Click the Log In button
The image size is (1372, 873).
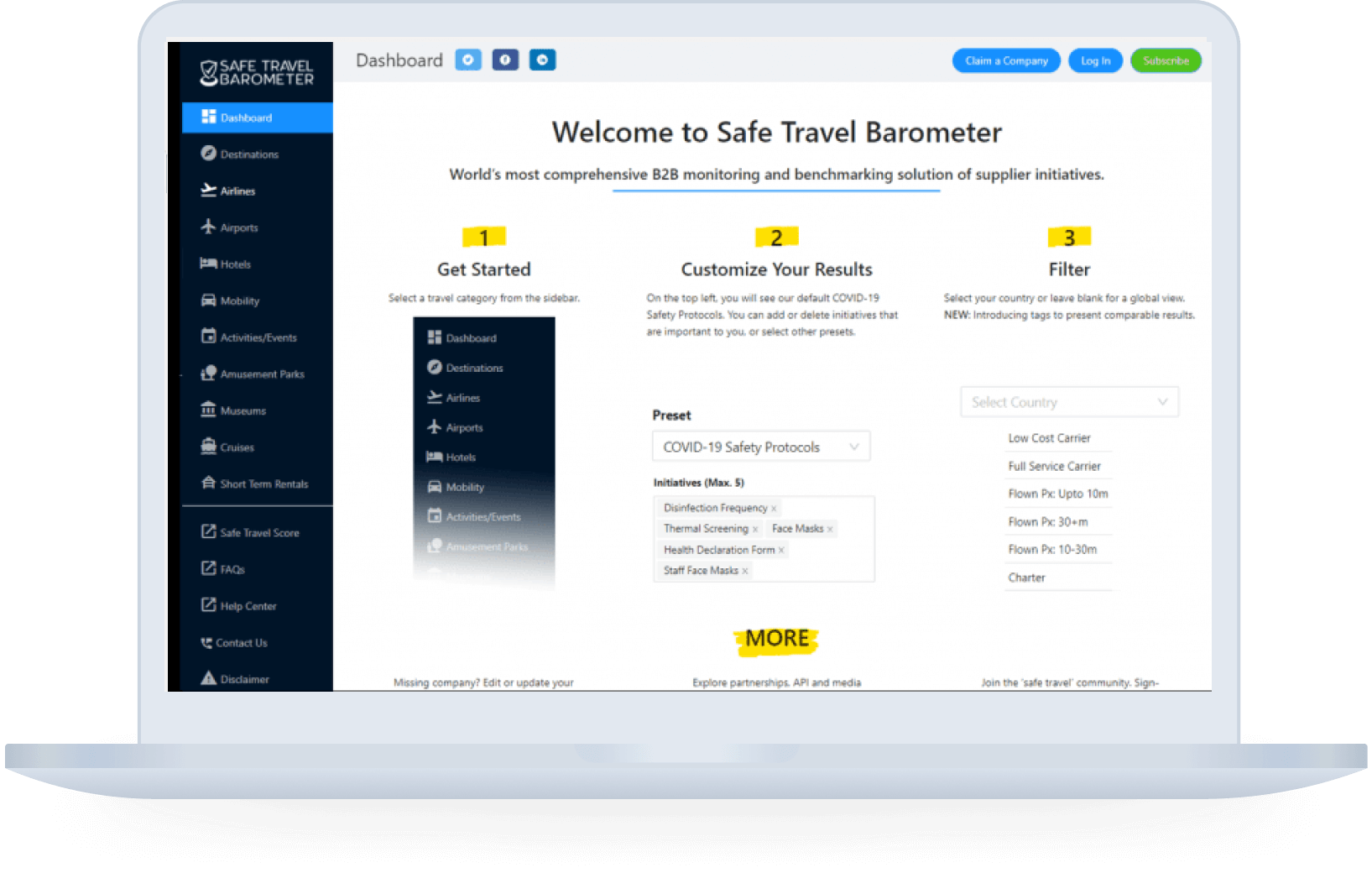pyautogui.click(x=1095, y=60)
